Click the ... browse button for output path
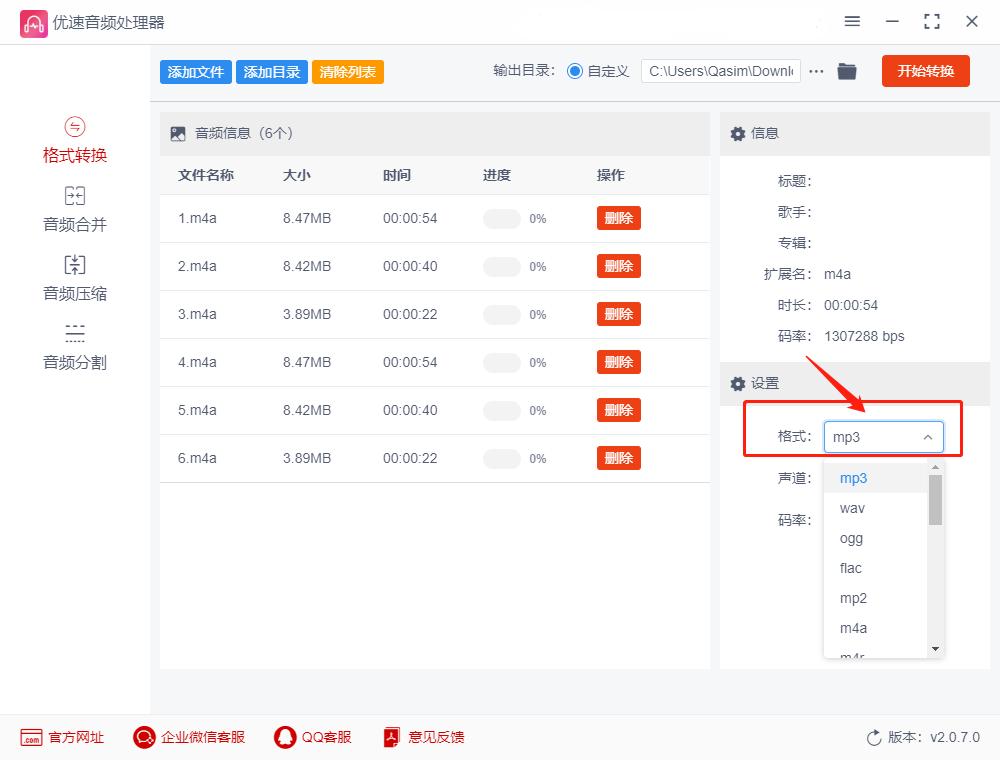The image size is (1000, 760). click(x=816, y=71)
